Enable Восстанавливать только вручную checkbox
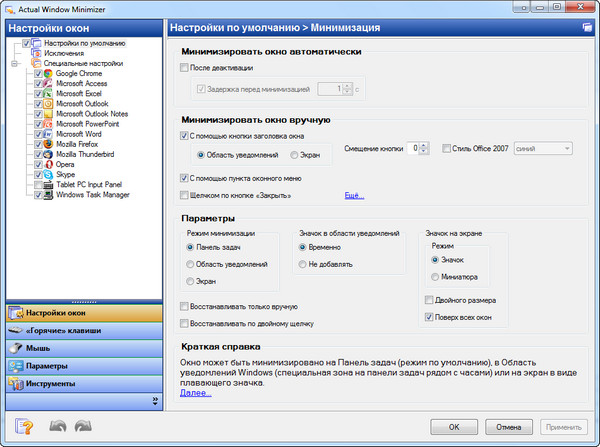The image size is (600, 447). (184, 307)
